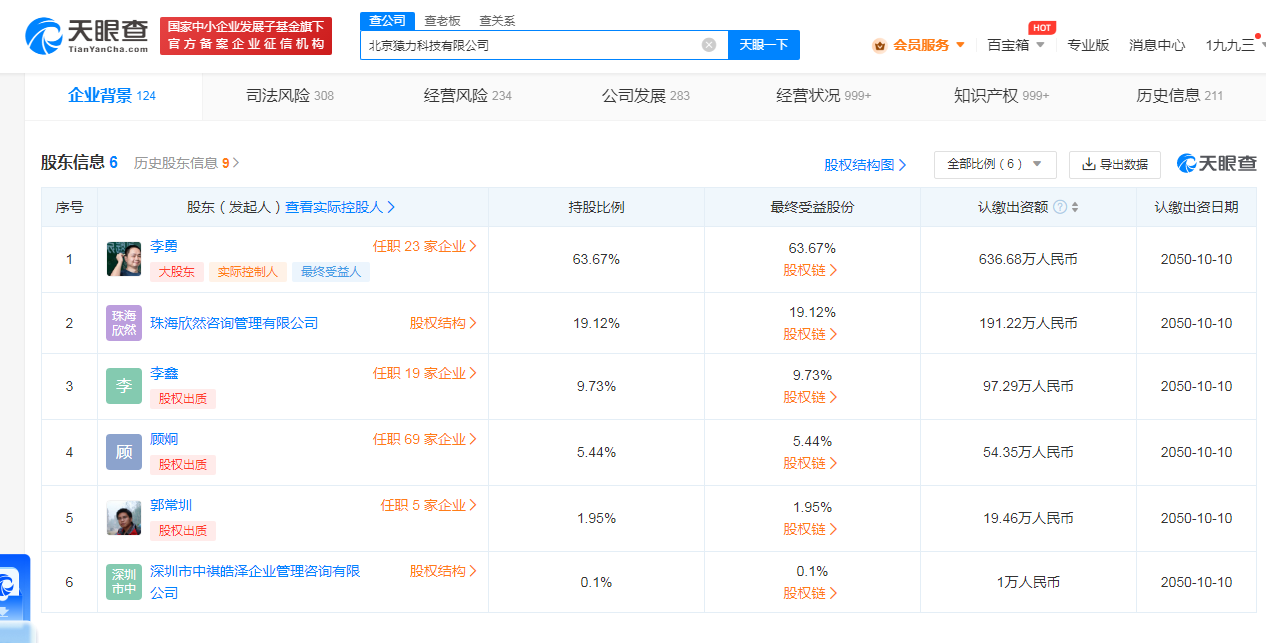Open the 知识产权 tab
Screen dimensions: 1266x643
coord(1001,96)
